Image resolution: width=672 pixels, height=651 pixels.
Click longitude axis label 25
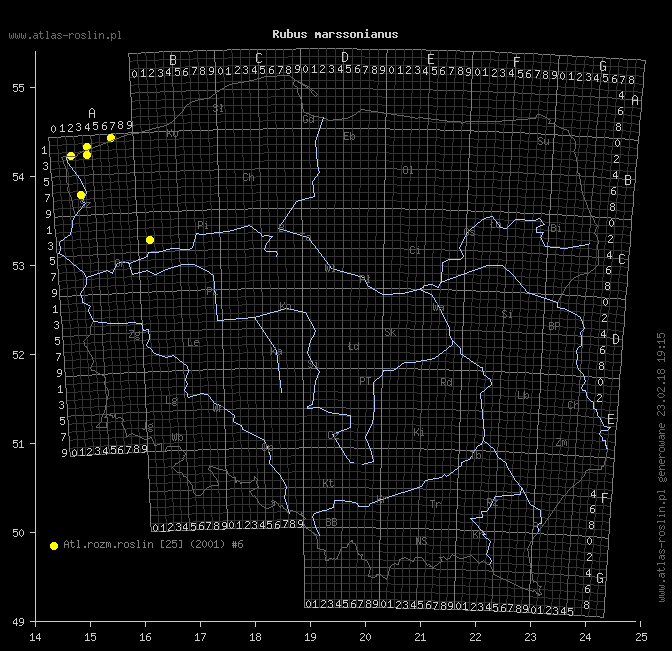641,637
